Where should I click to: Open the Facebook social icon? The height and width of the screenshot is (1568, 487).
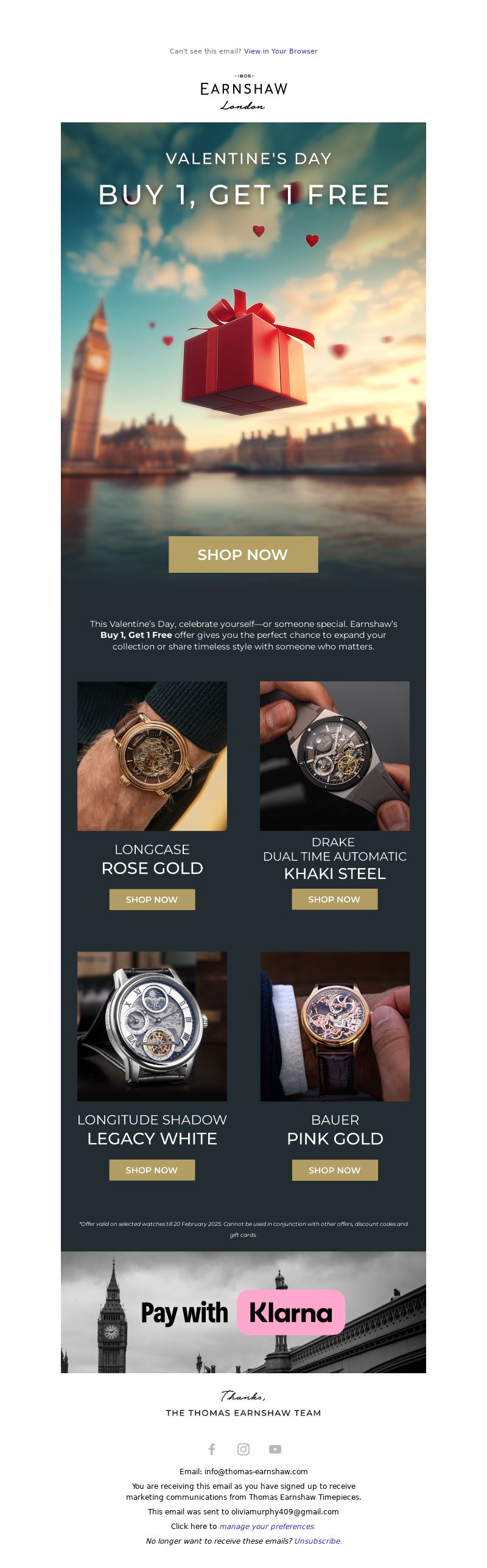(x=212, y=1449)
